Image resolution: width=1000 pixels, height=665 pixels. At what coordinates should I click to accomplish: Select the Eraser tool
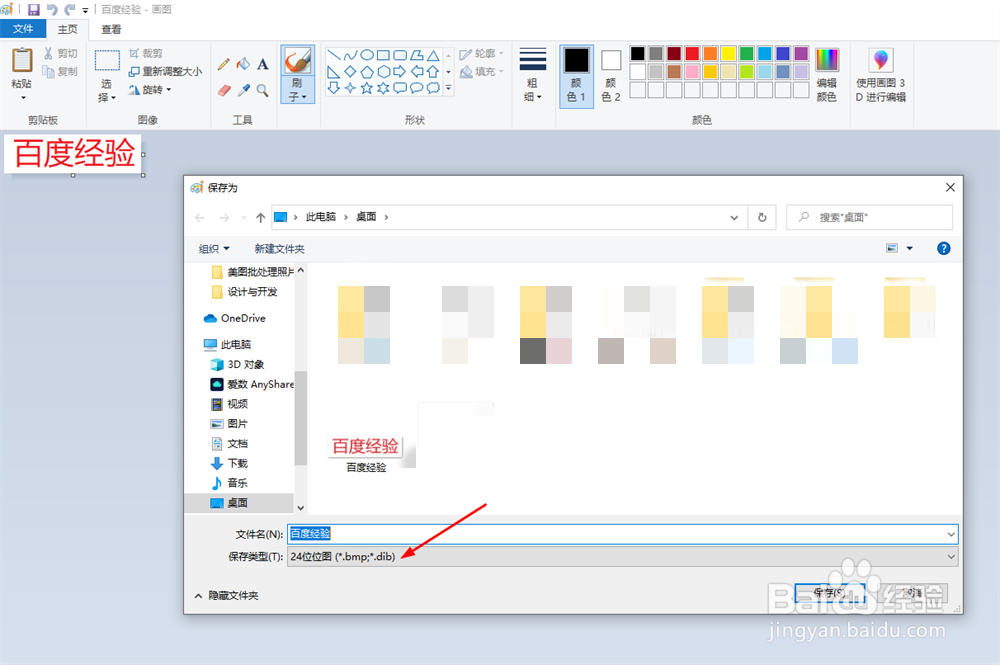click(224, 89)
